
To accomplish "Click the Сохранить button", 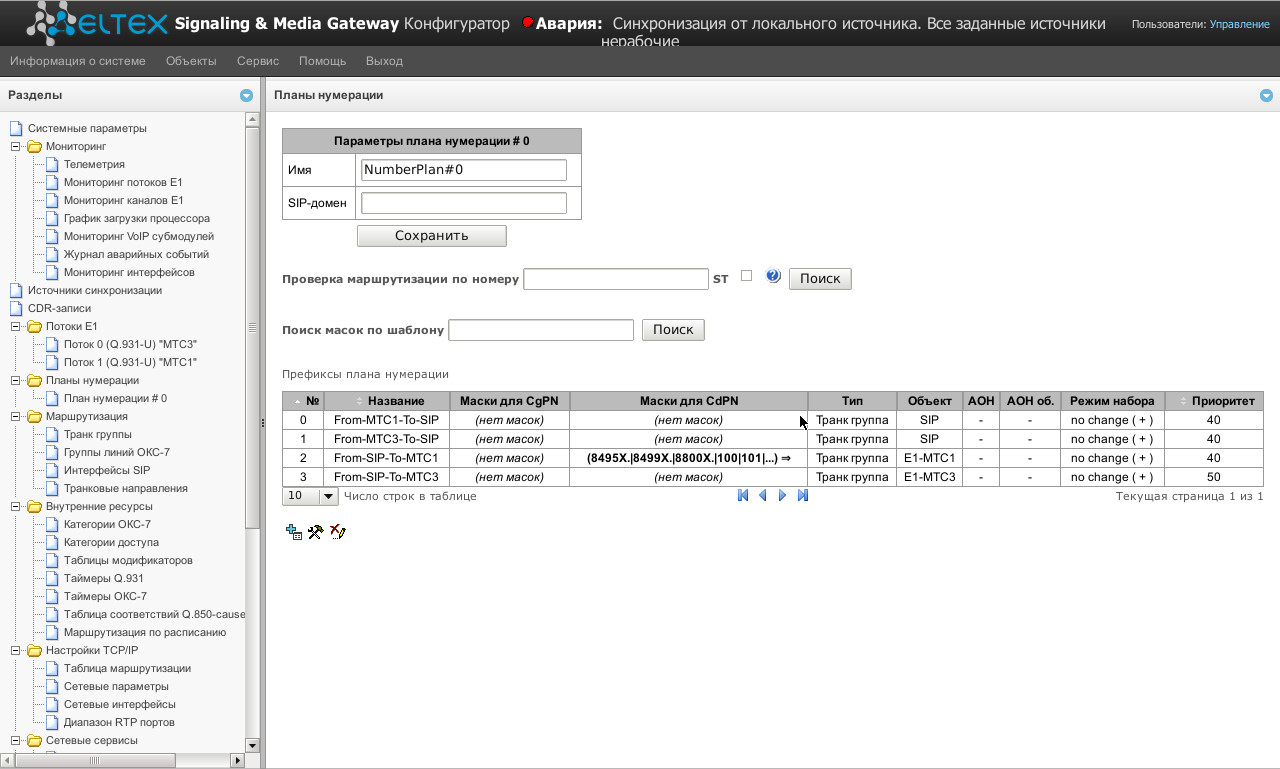I will 432,236.
